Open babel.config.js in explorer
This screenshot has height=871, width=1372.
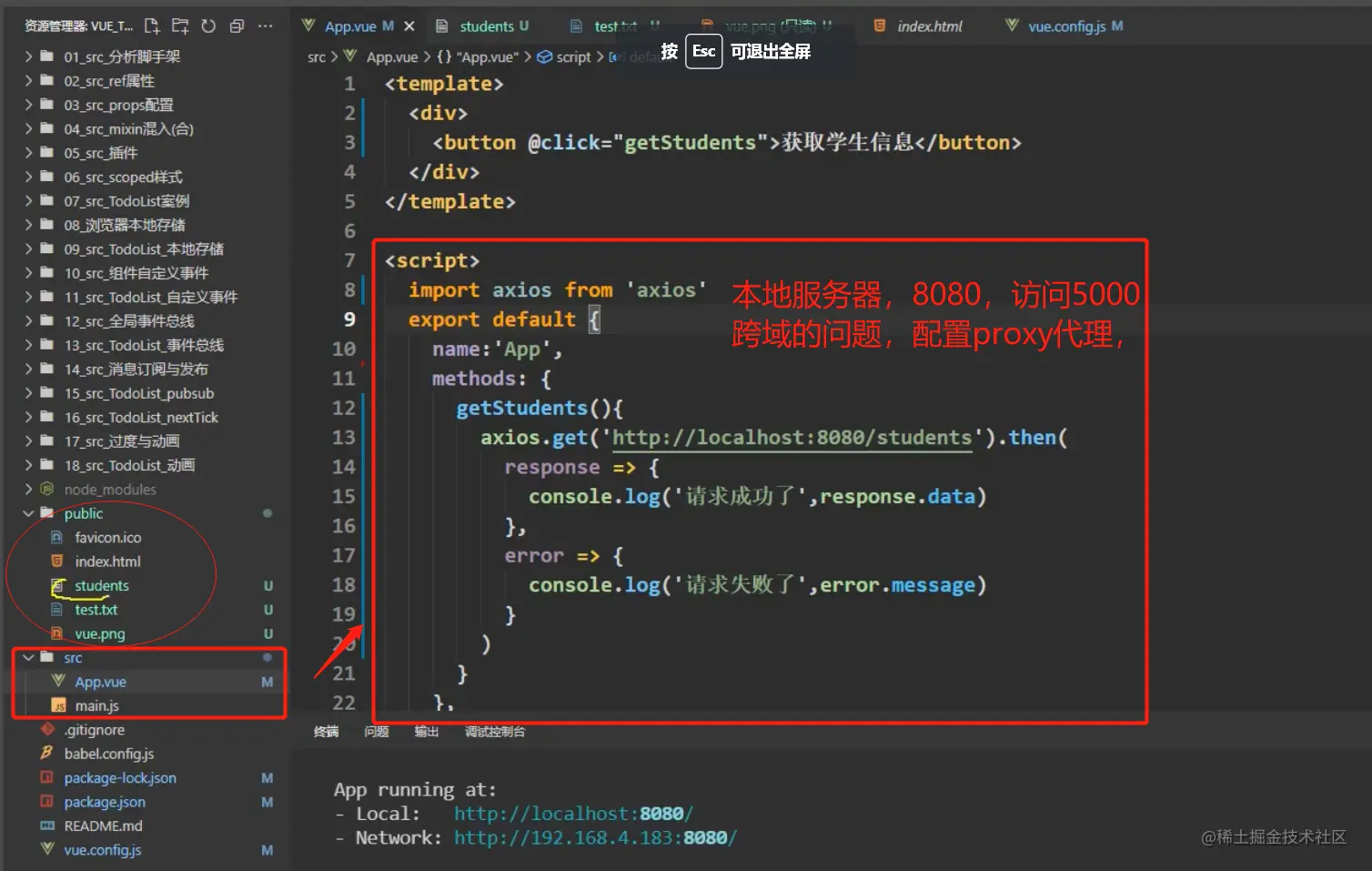(108, 754)
